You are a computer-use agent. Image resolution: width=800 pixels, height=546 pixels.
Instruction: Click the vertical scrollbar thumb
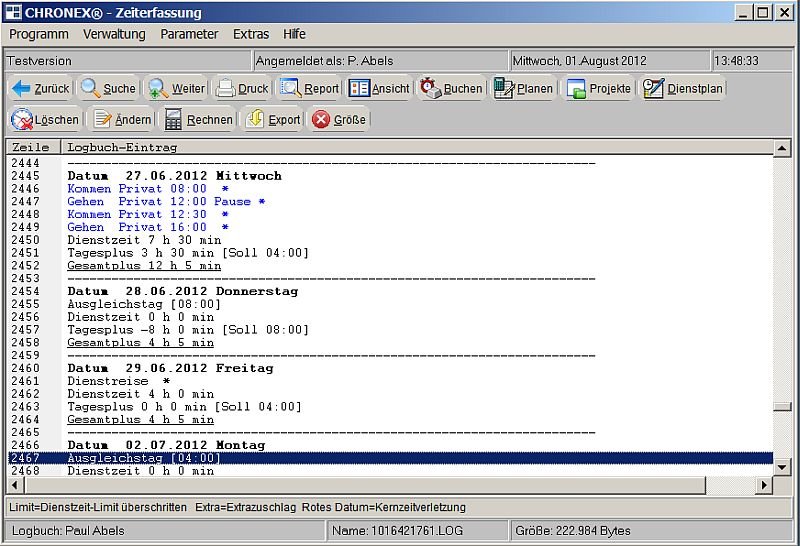pos(782,407)
